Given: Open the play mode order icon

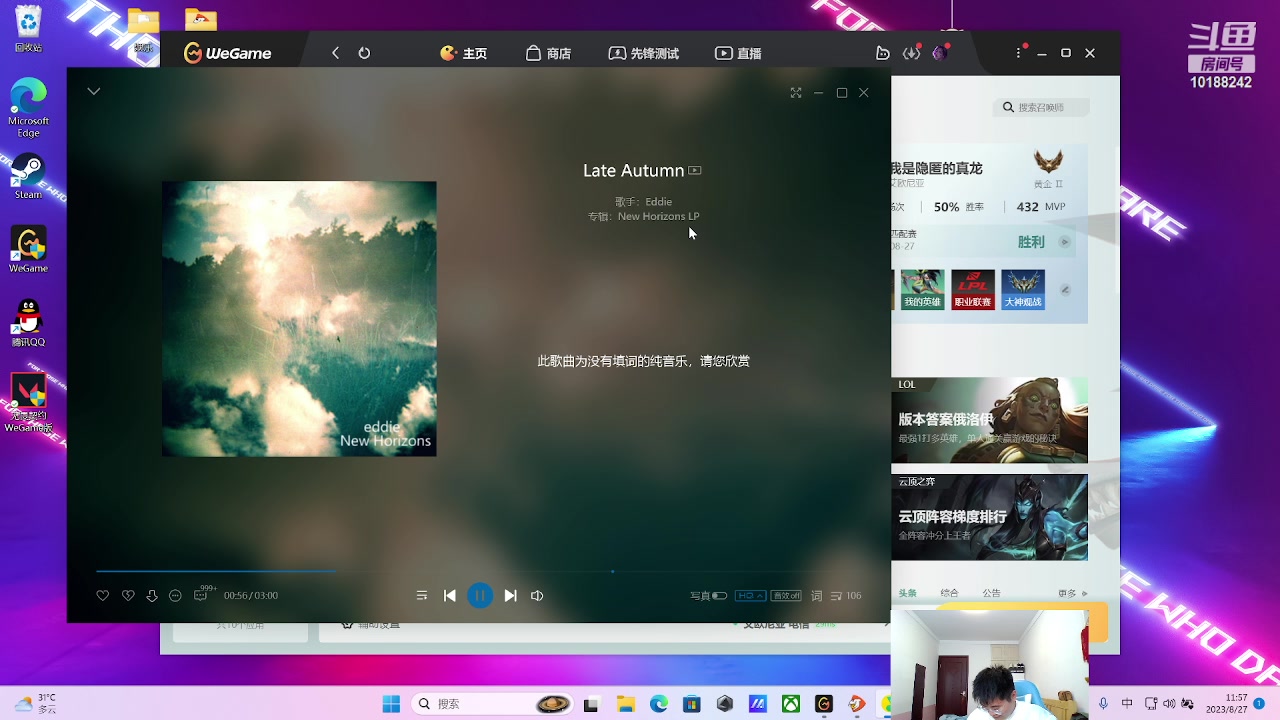Looking at the screenshot, I should [x=422, y=596].
